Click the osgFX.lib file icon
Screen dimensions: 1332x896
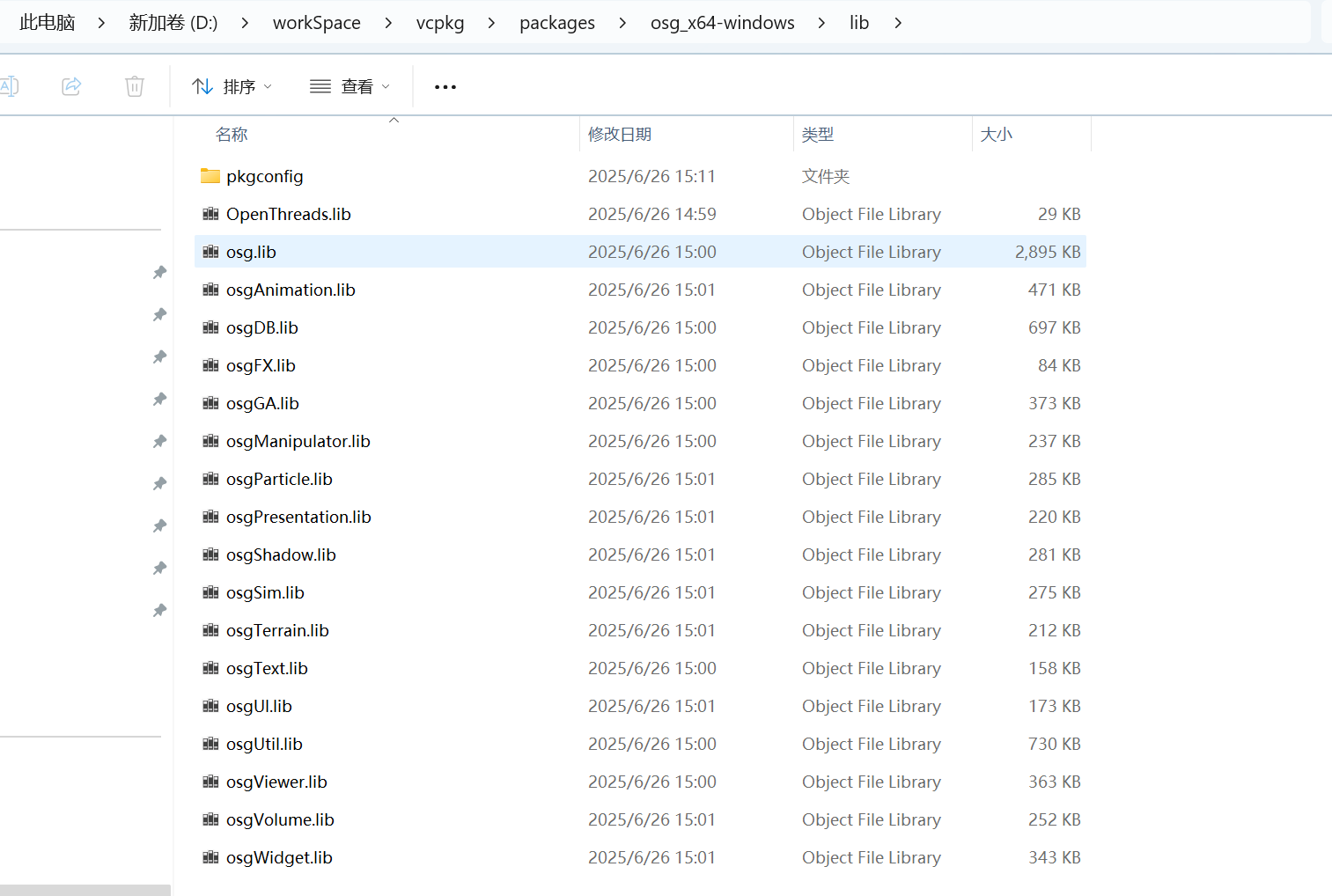click(x=210, y=365)
